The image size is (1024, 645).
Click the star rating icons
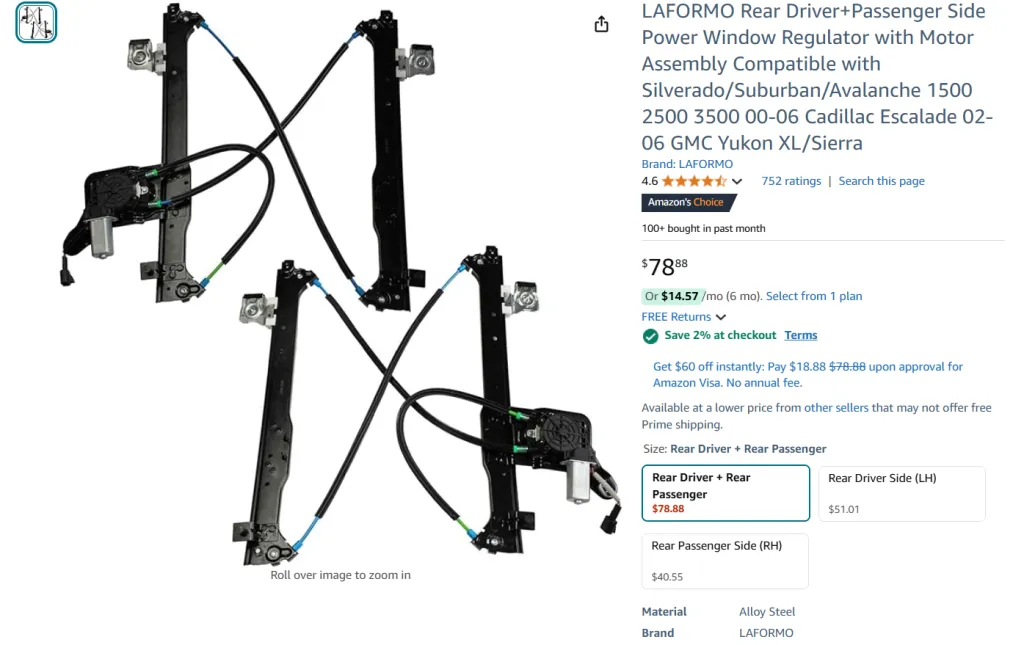(694, 181)
